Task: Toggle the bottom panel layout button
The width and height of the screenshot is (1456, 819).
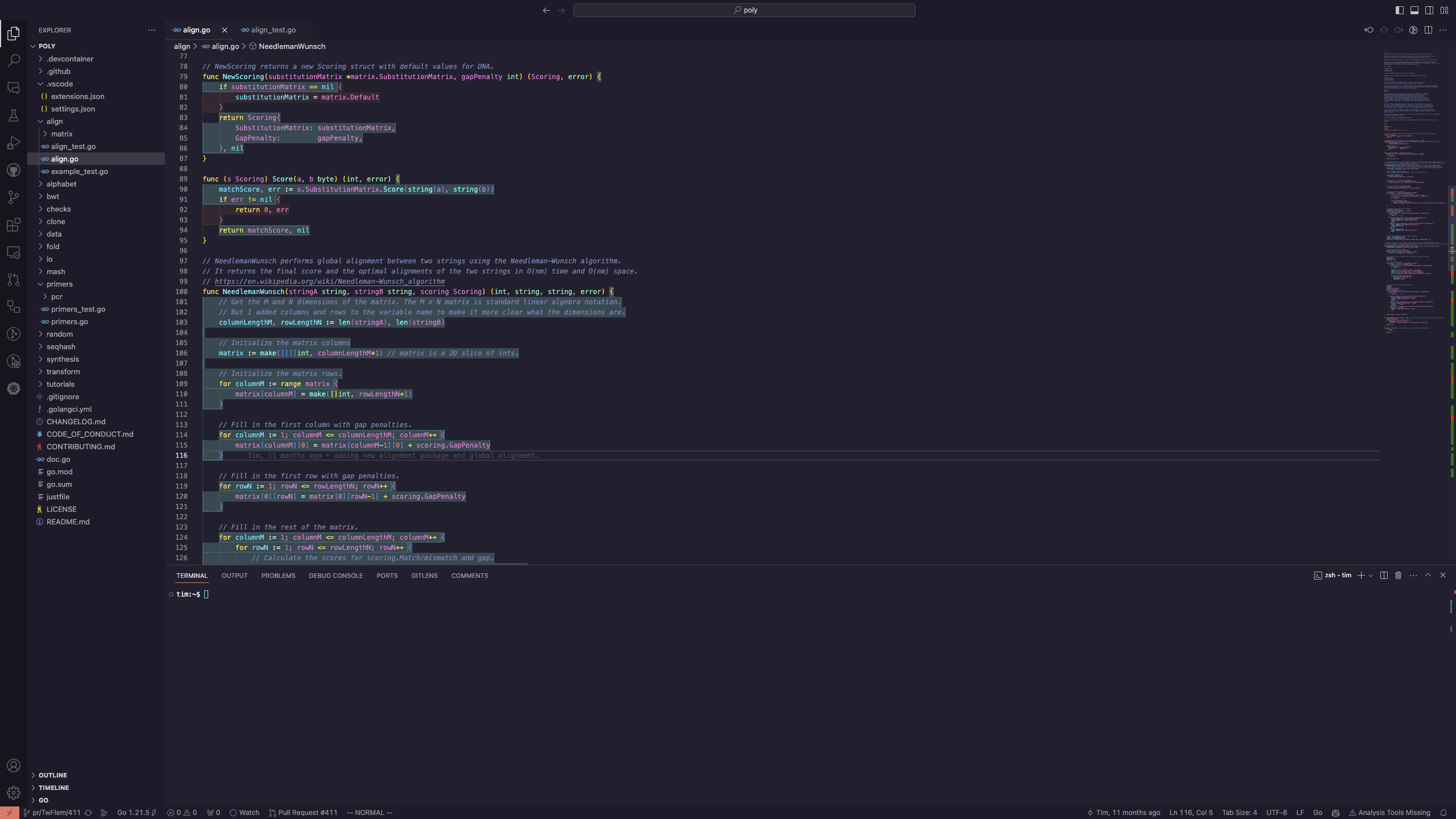Action: pos(1414,10)
